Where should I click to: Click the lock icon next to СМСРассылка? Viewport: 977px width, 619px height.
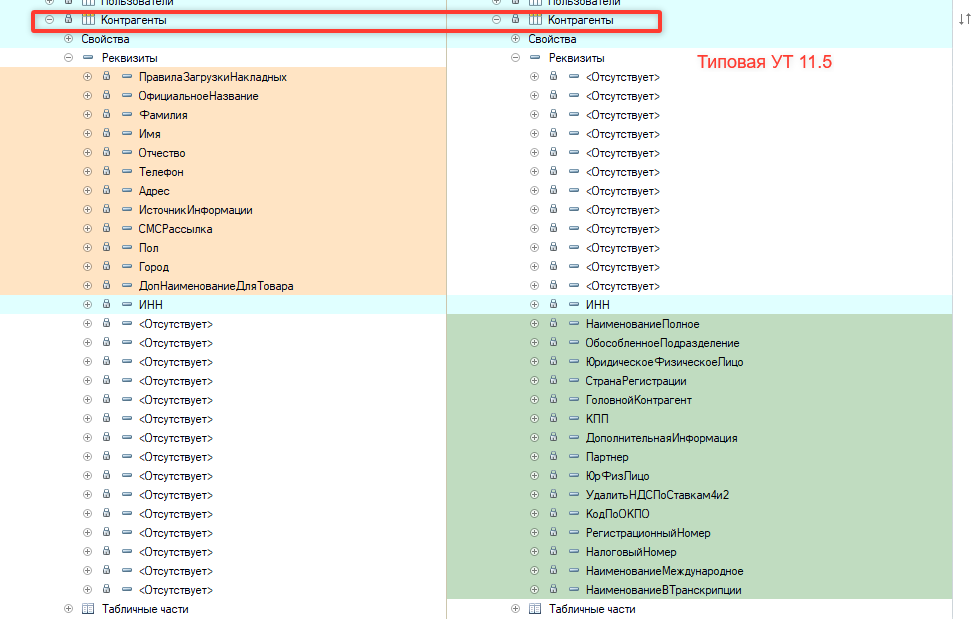107,228
